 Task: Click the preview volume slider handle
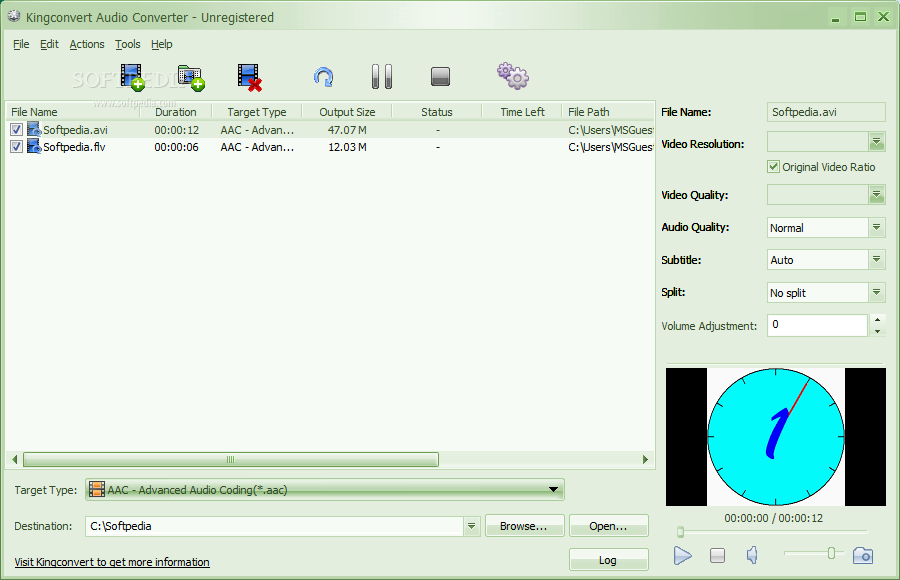coord(831,553)
